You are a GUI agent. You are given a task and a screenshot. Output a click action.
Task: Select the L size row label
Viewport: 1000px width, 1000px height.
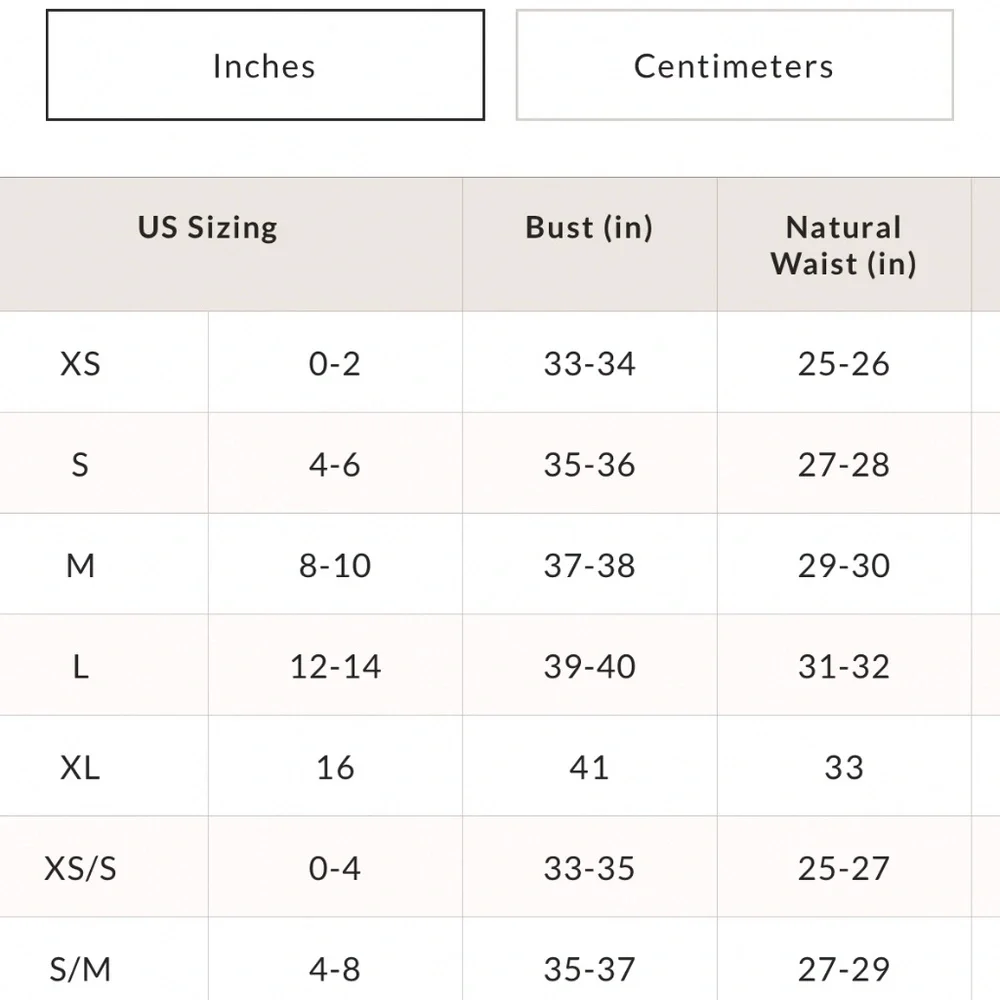point(81,666)
